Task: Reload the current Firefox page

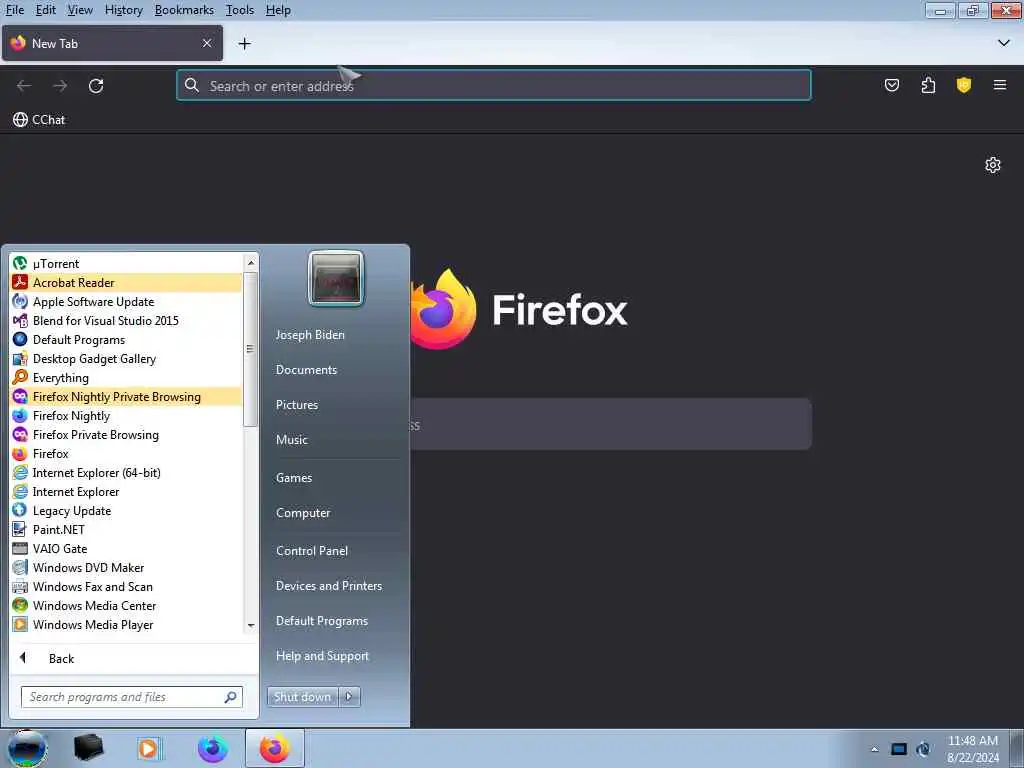Action: (96, 86)
